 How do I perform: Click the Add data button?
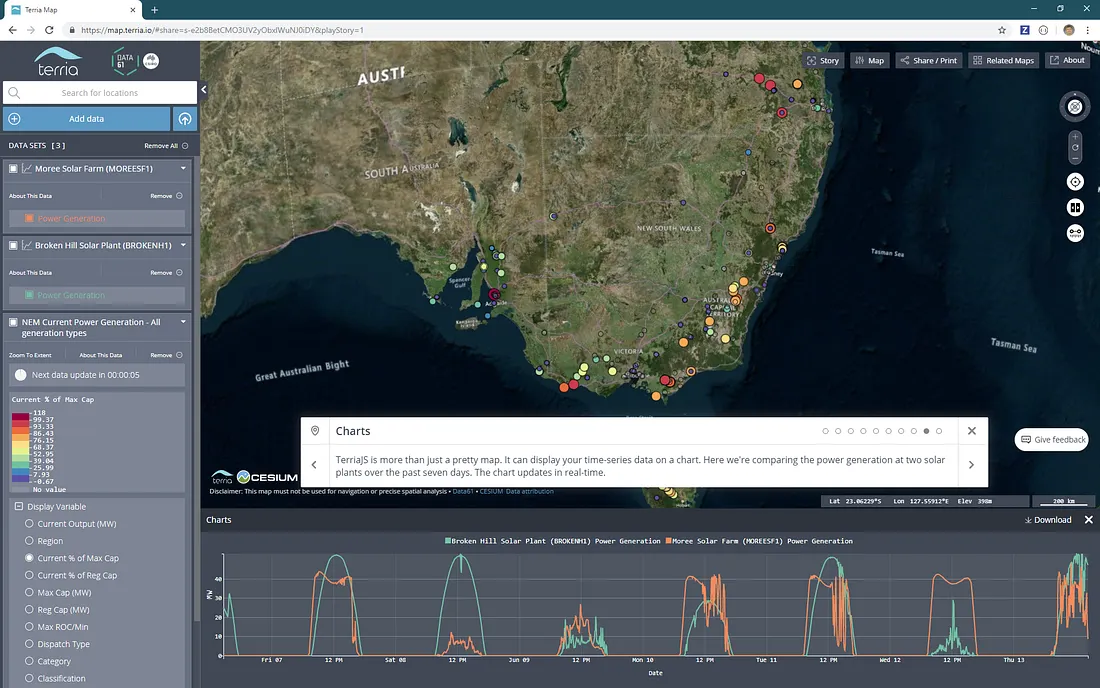[x=86, y=119]
